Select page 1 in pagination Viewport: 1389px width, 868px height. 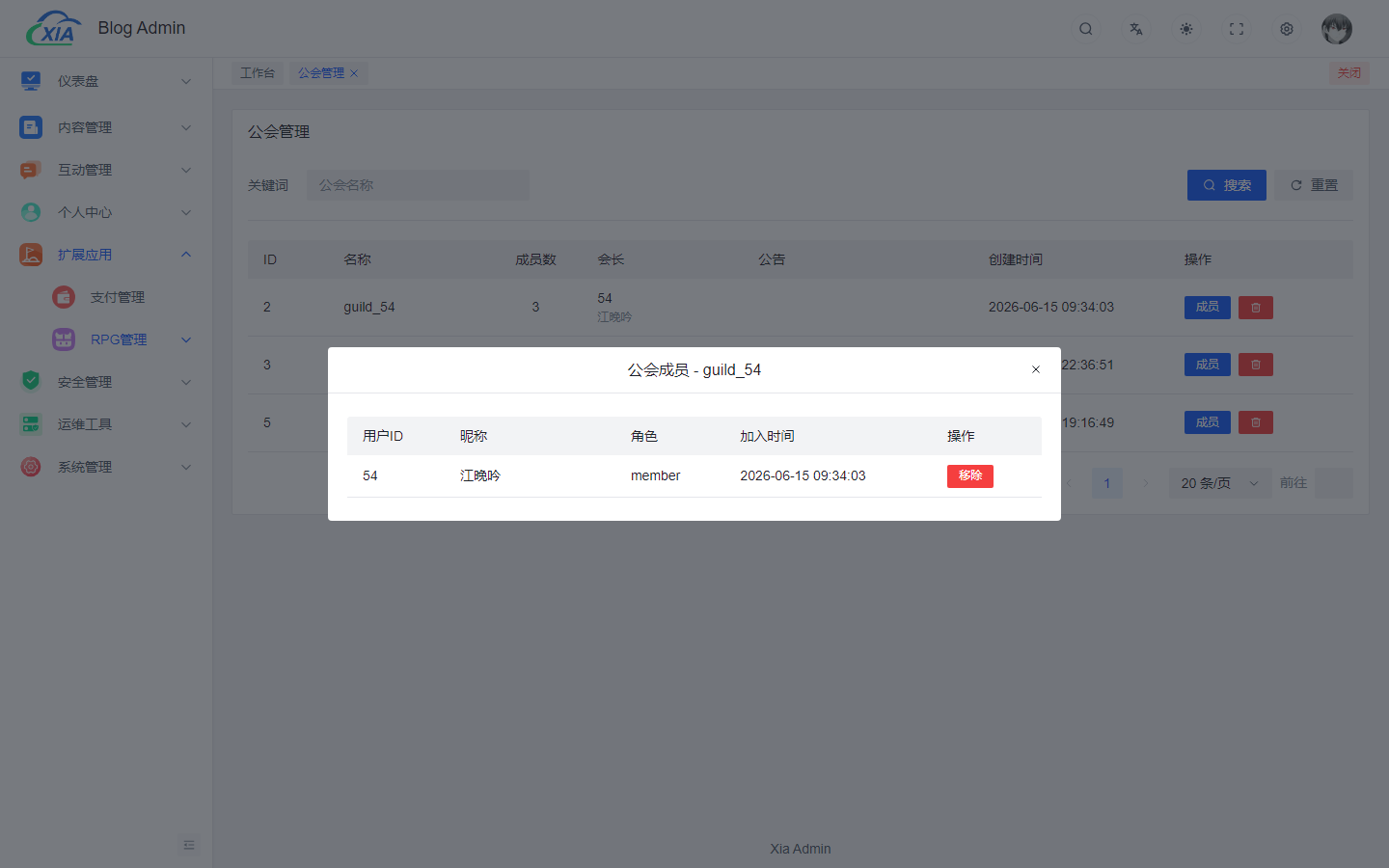click(1107, 483)
